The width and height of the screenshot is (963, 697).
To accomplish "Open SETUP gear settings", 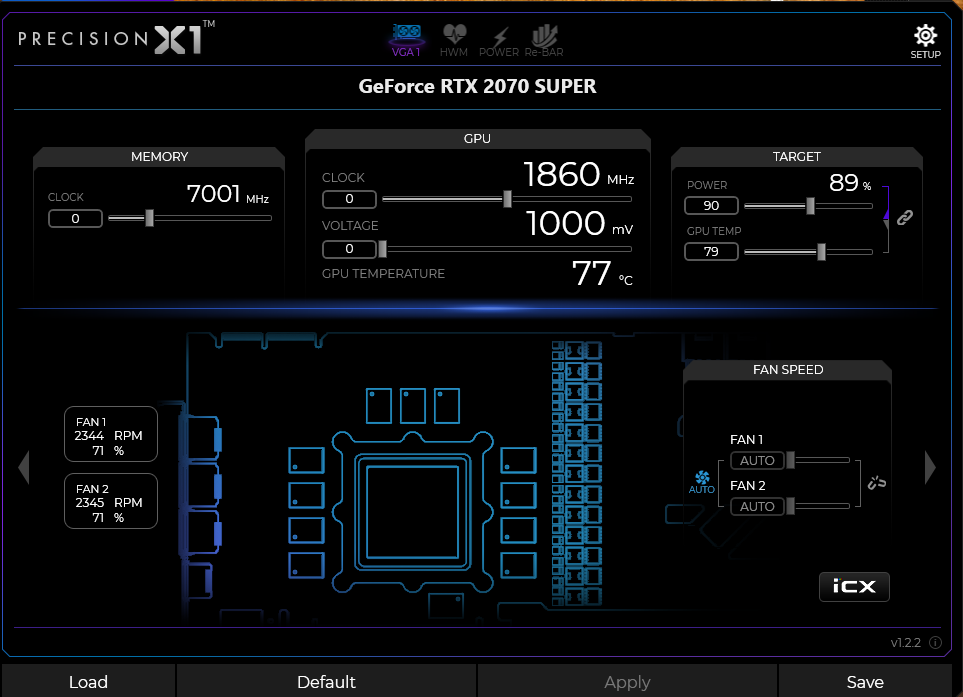I will pyautogui.click(x=925, y=42).
